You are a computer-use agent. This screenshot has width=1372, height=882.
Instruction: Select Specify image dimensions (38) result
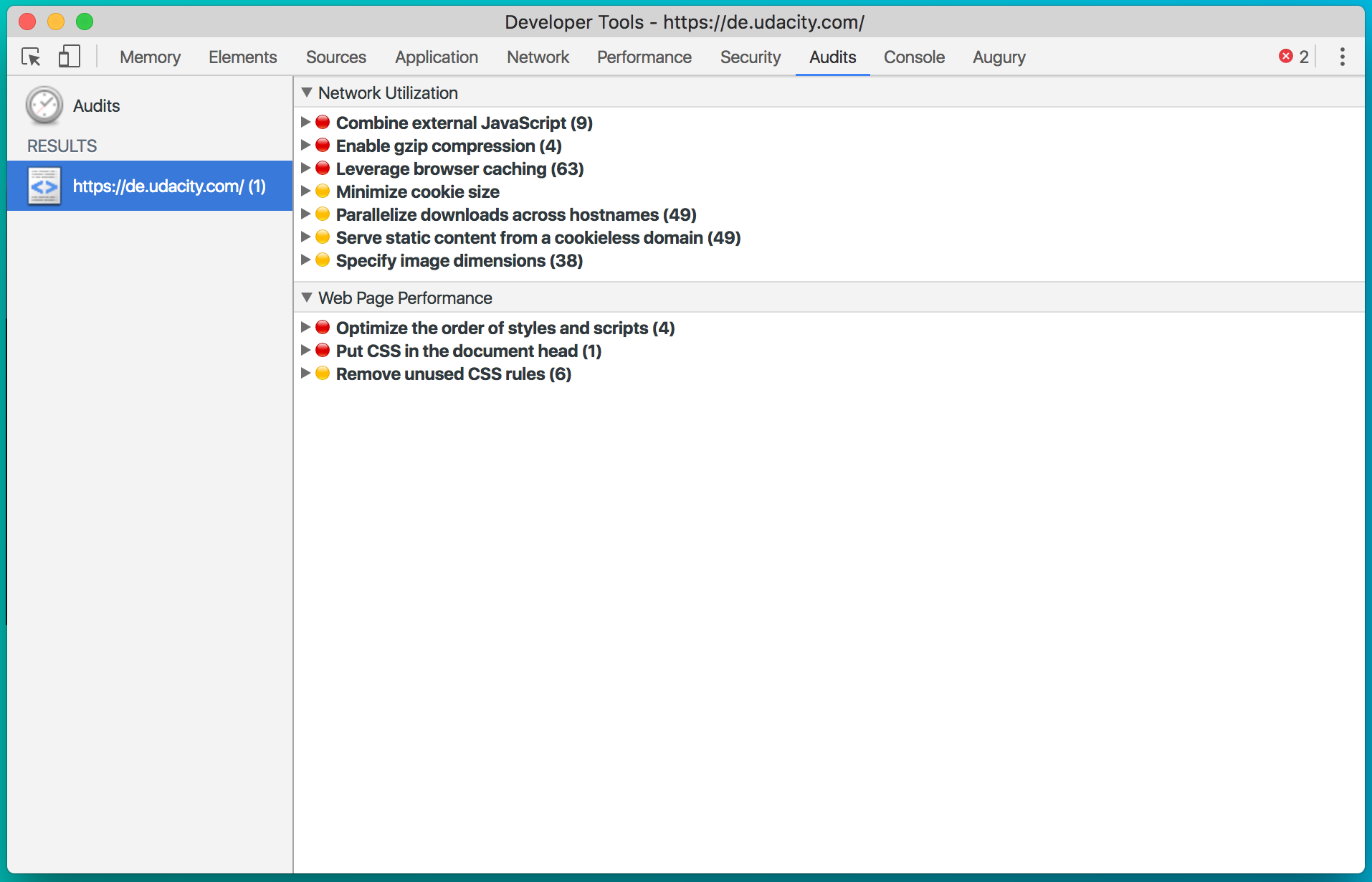click(459, 261)
